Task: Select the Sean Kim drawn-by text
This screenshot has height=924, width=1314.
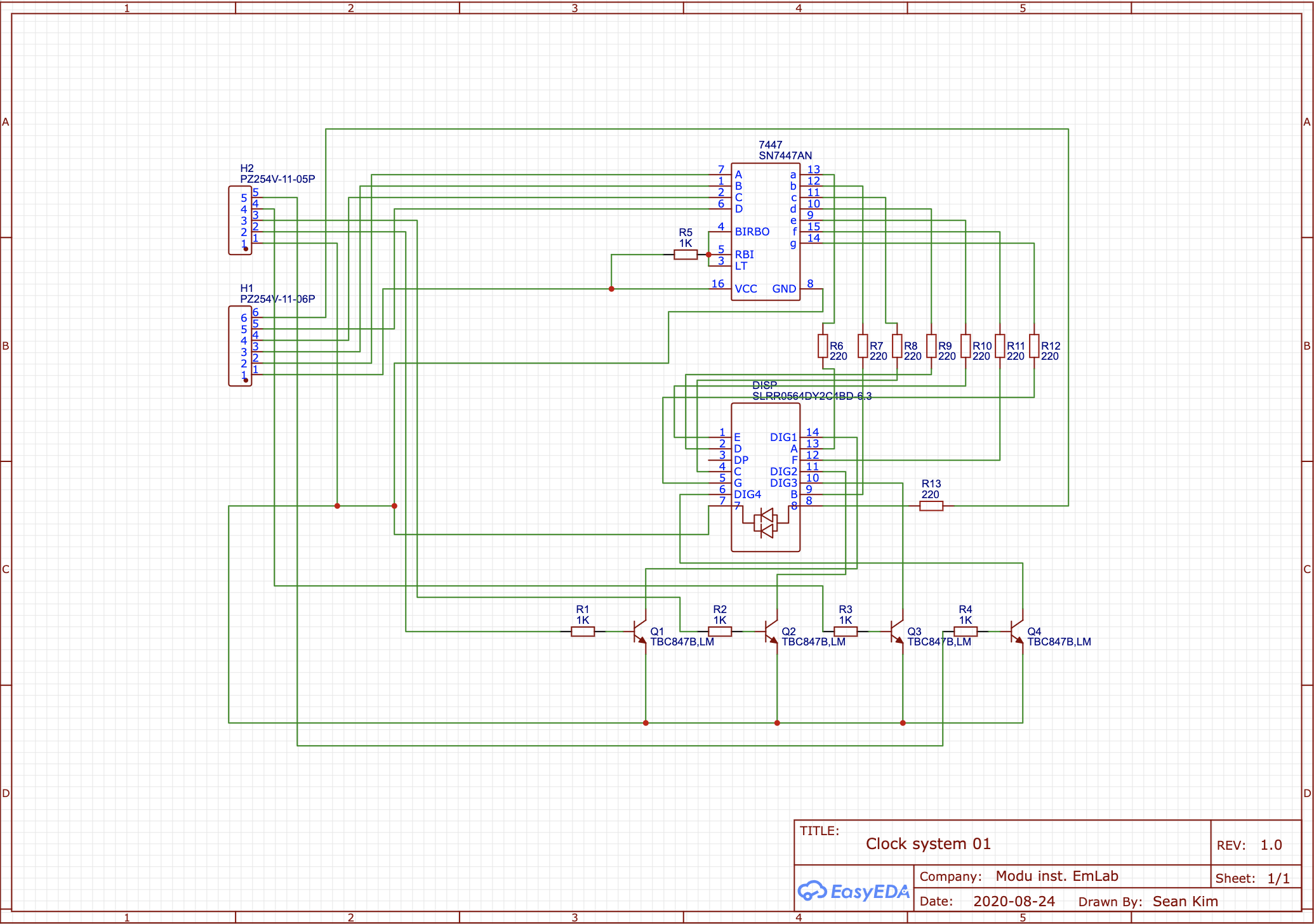Action: tap(1185, 901)
